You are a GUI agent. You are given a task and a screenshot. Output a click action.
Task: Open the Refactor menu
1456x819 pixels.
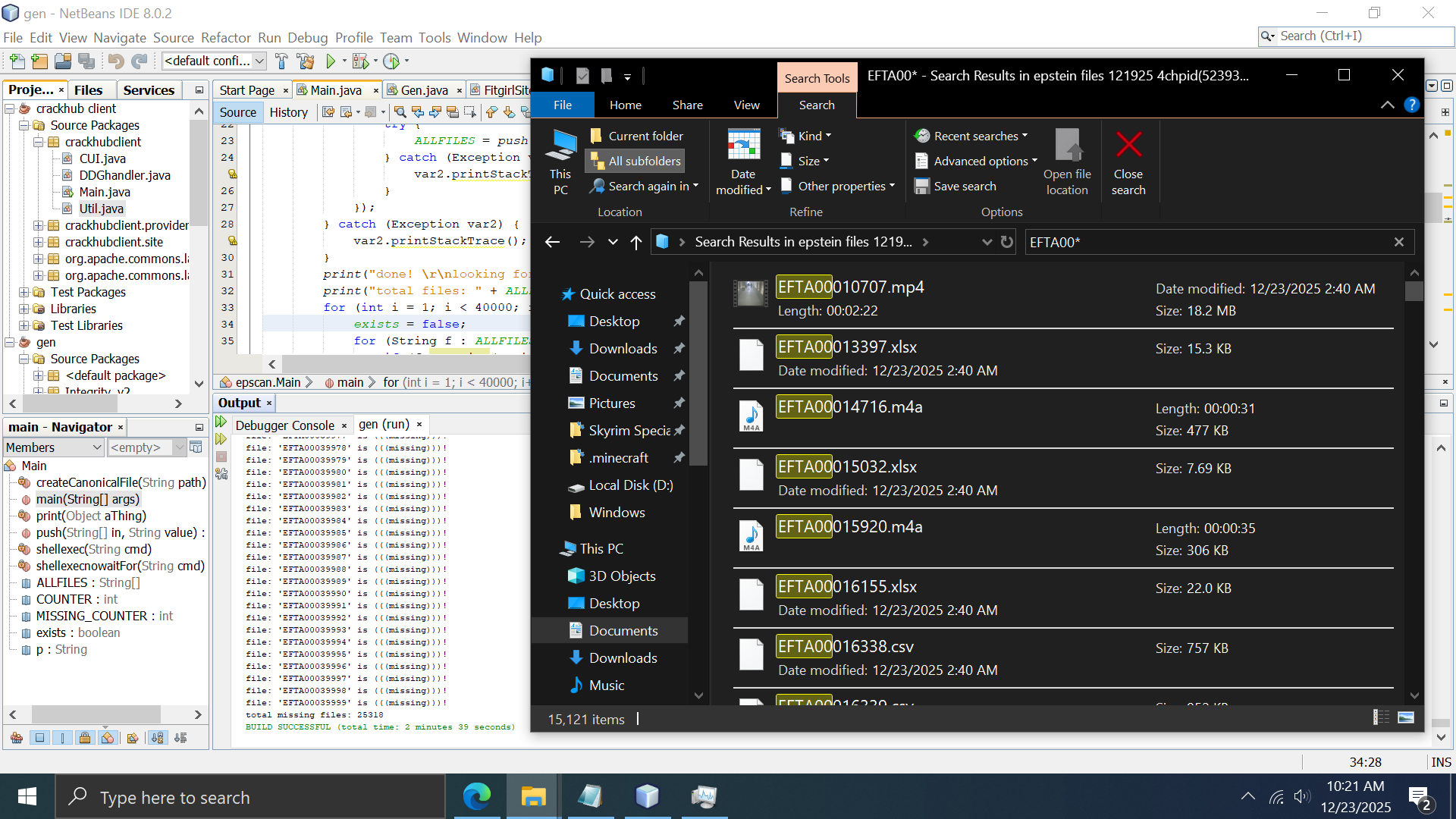click(225, 38)
